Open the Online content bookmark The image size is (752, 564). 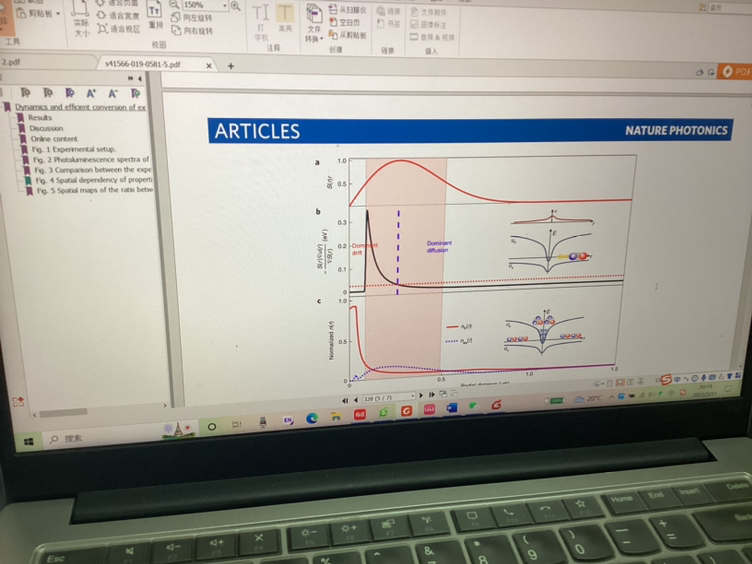coord(54,139)
